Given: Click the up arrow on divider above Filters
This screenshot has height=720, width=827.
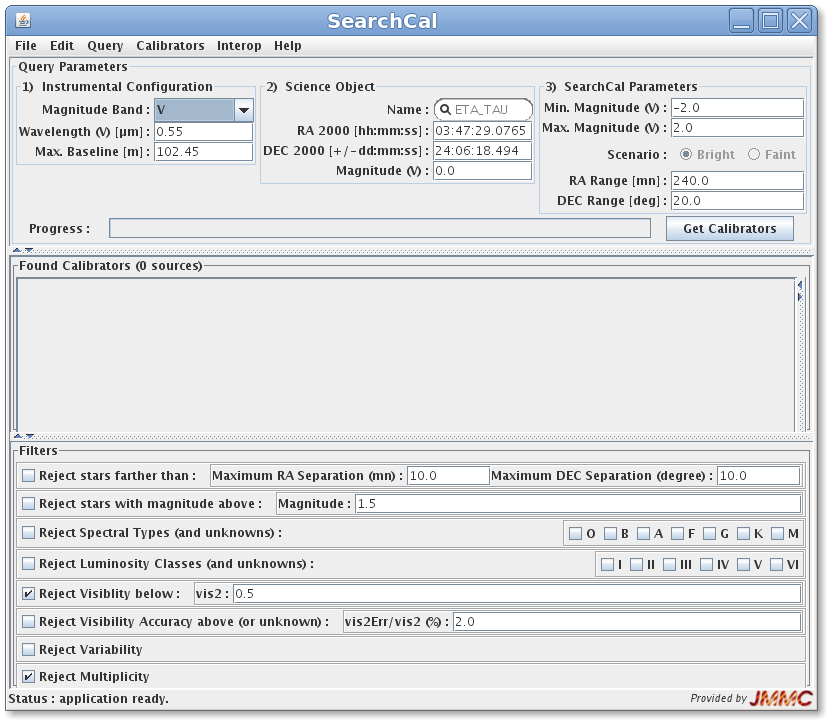Looking at the screenshot, I should point(18,436).
